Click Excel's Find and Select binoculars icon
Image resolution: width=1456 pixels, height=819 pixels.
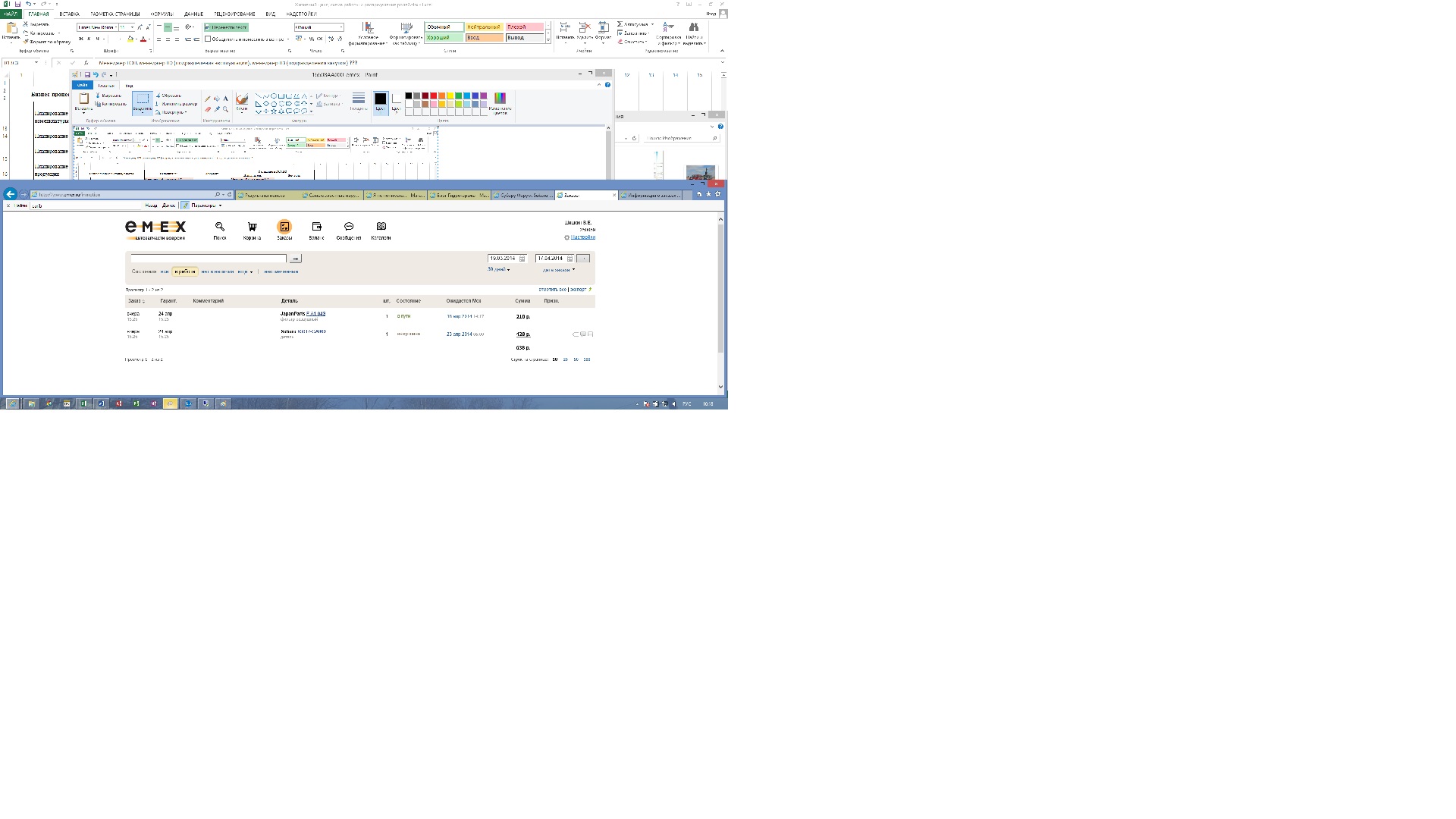coord(693,27)
